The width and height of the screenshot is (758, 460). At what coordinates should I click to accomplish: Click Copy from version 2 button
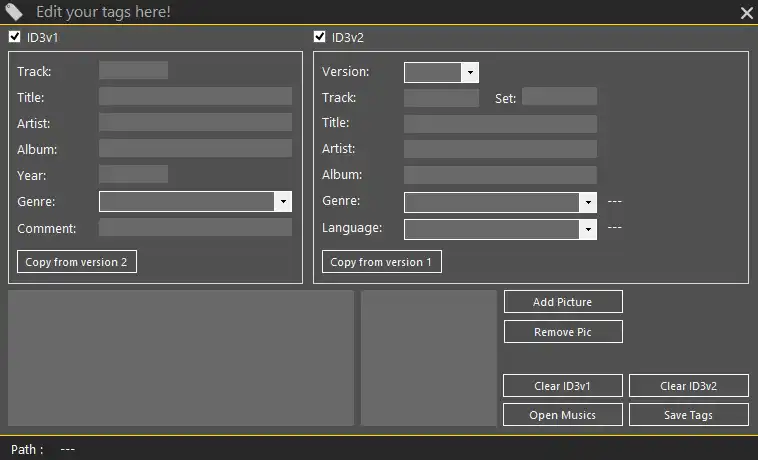tap(77, 261)
